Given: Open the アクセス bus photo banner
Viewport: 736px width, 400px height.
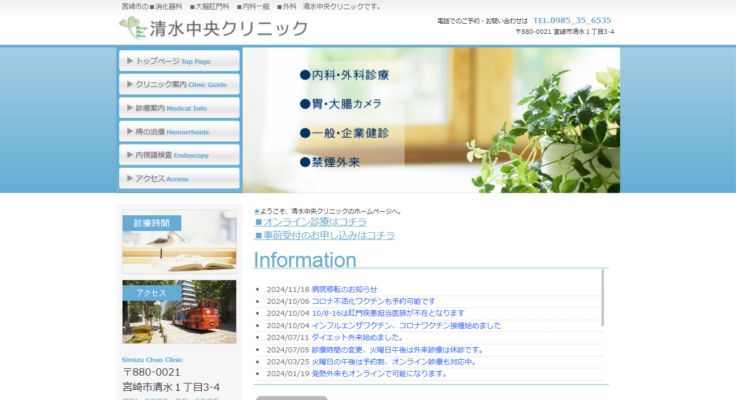Looking at the screenshot, I should click(179, 312).
